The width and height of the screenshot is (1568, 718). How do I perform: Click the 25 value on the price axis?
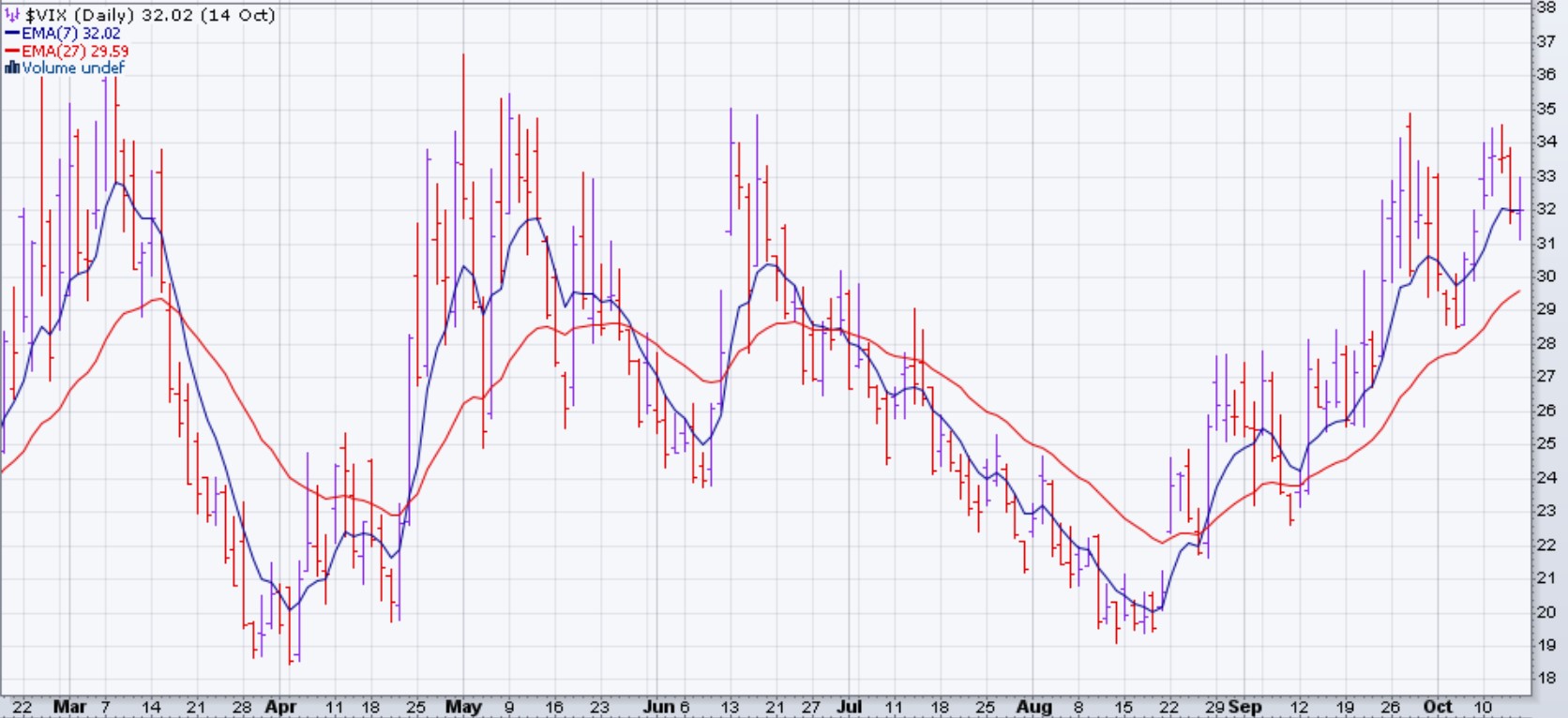pos(1545,443)
